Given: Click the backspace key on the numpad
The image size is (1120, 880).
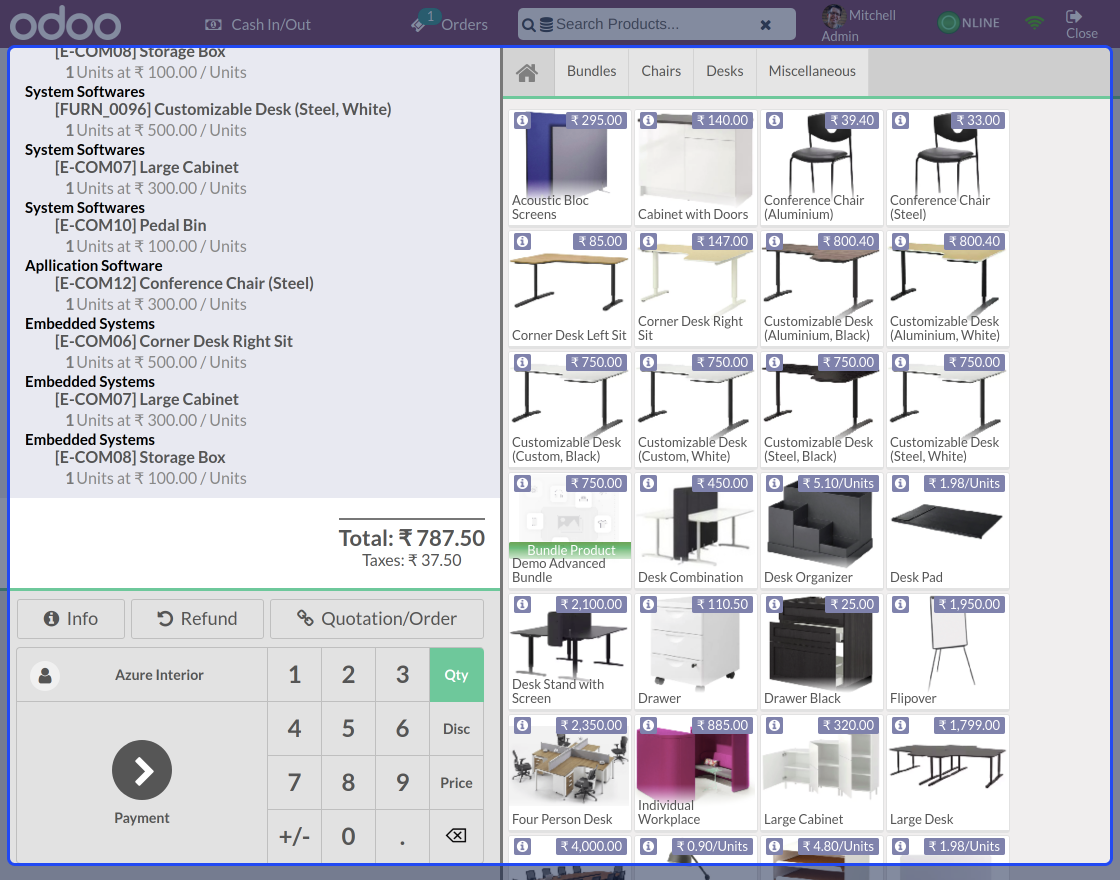Looking at the screenshot, I should point(456,836).
